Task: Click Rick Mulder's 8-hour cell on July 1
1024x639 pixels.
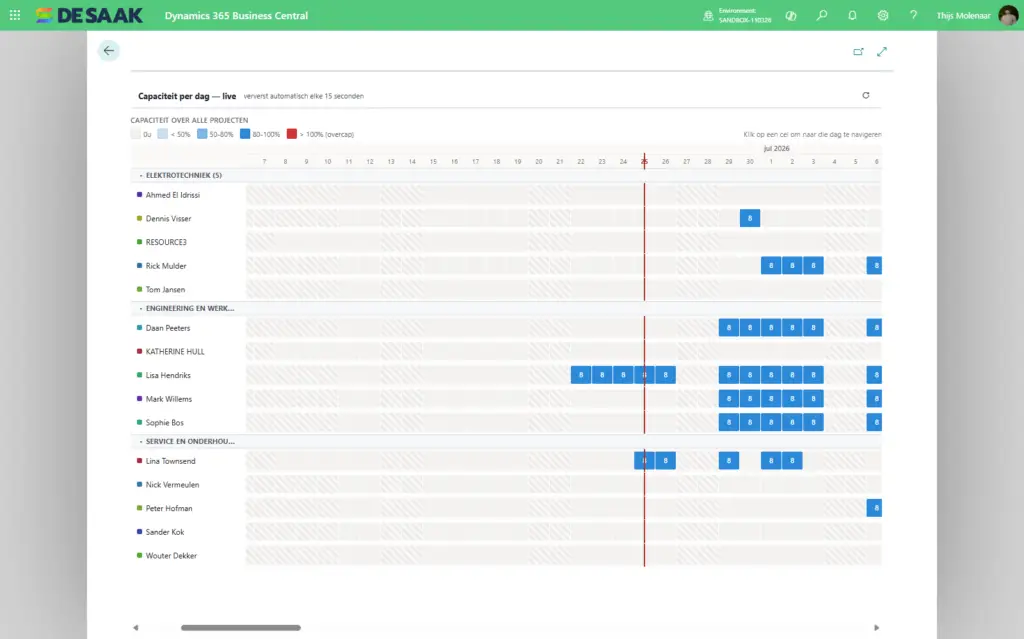Action: [771, 265]
